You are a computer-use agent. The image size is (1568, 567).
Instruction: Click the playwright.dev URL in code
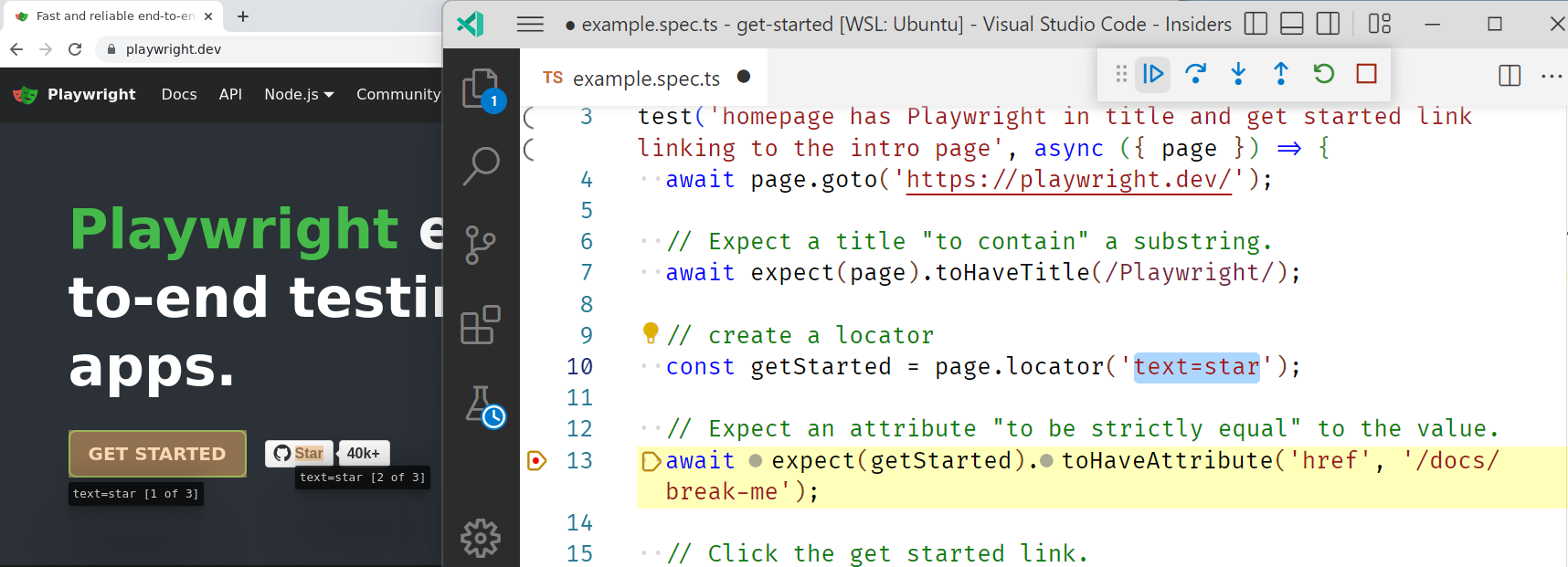coord(1069,180)
